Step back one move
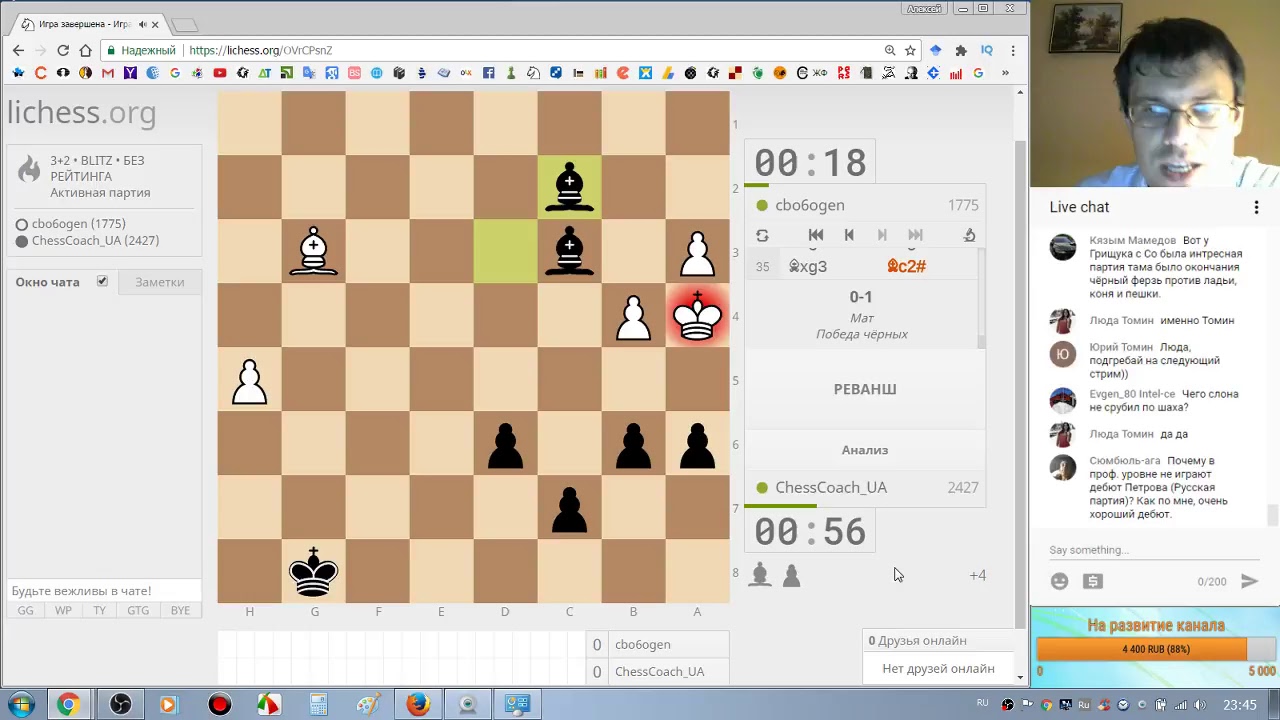 point(849,235)
